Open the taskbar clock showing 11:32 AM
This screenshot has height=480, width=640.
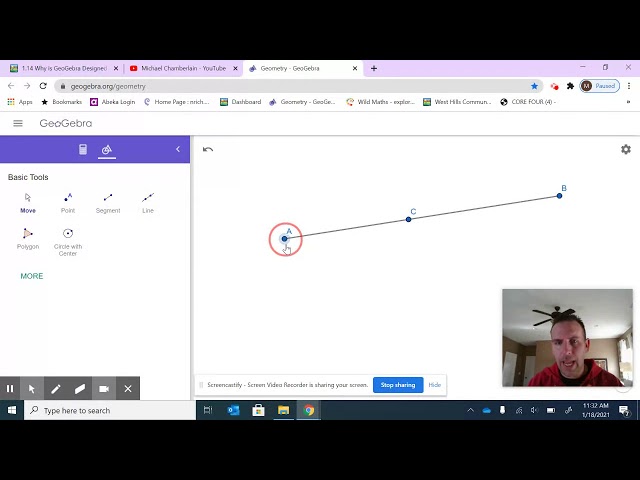pyautogui.click(x=596, y=410)
